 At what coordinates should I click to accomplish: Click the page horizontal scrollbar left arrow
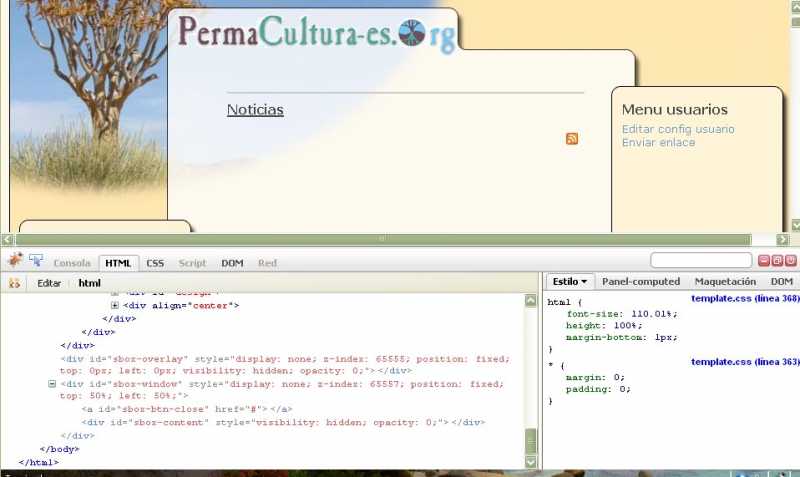[7, 239]
